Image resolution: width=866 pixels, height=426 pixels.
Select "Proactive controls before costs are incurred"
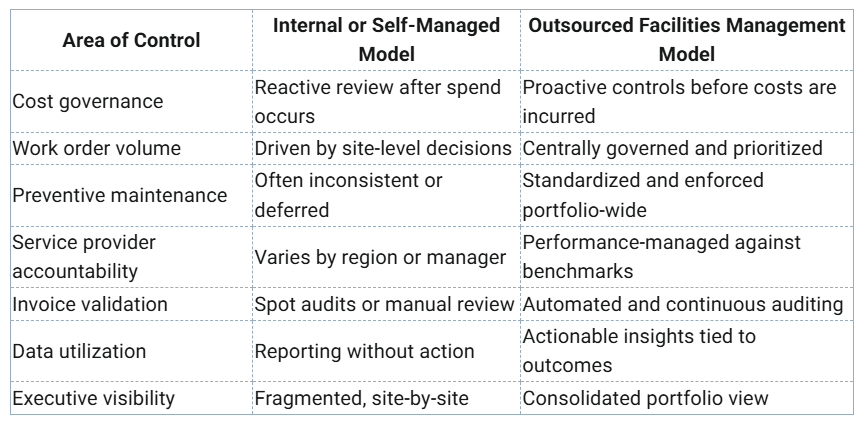[x=679, y=102]
